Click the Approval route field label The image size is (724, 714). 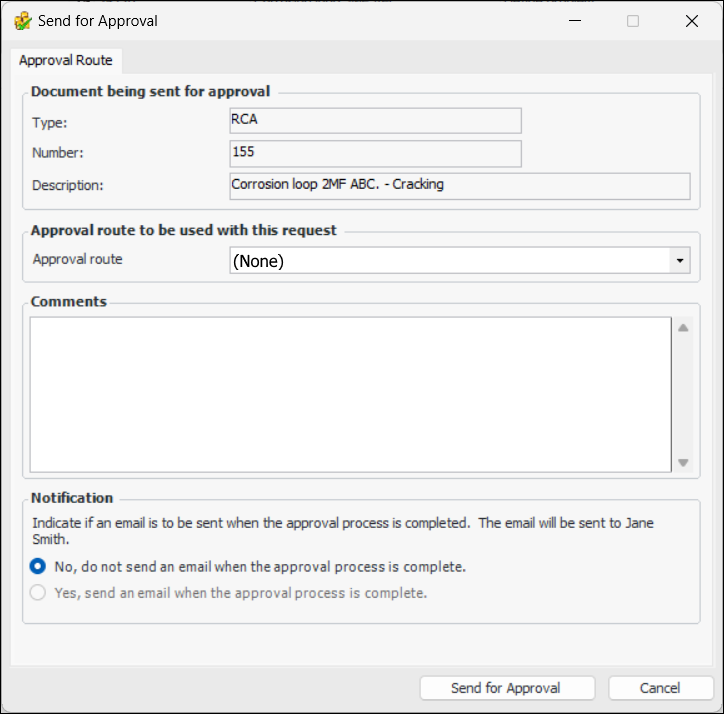[x=78, y=259]
